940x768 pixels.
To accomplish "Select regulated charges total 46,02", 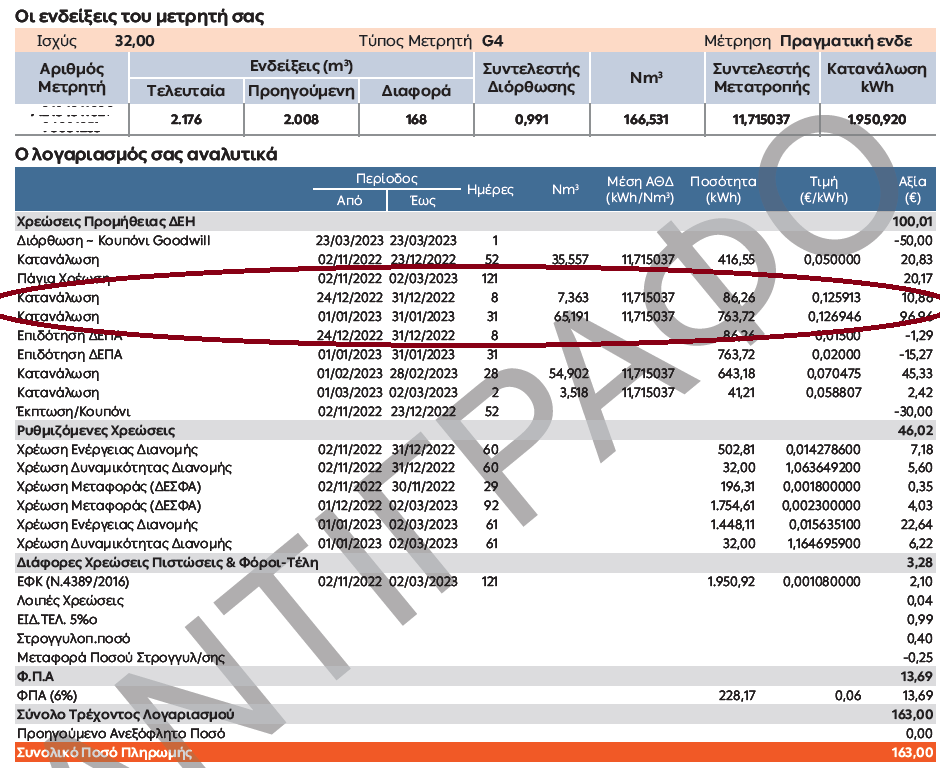I will coord(915,430).
